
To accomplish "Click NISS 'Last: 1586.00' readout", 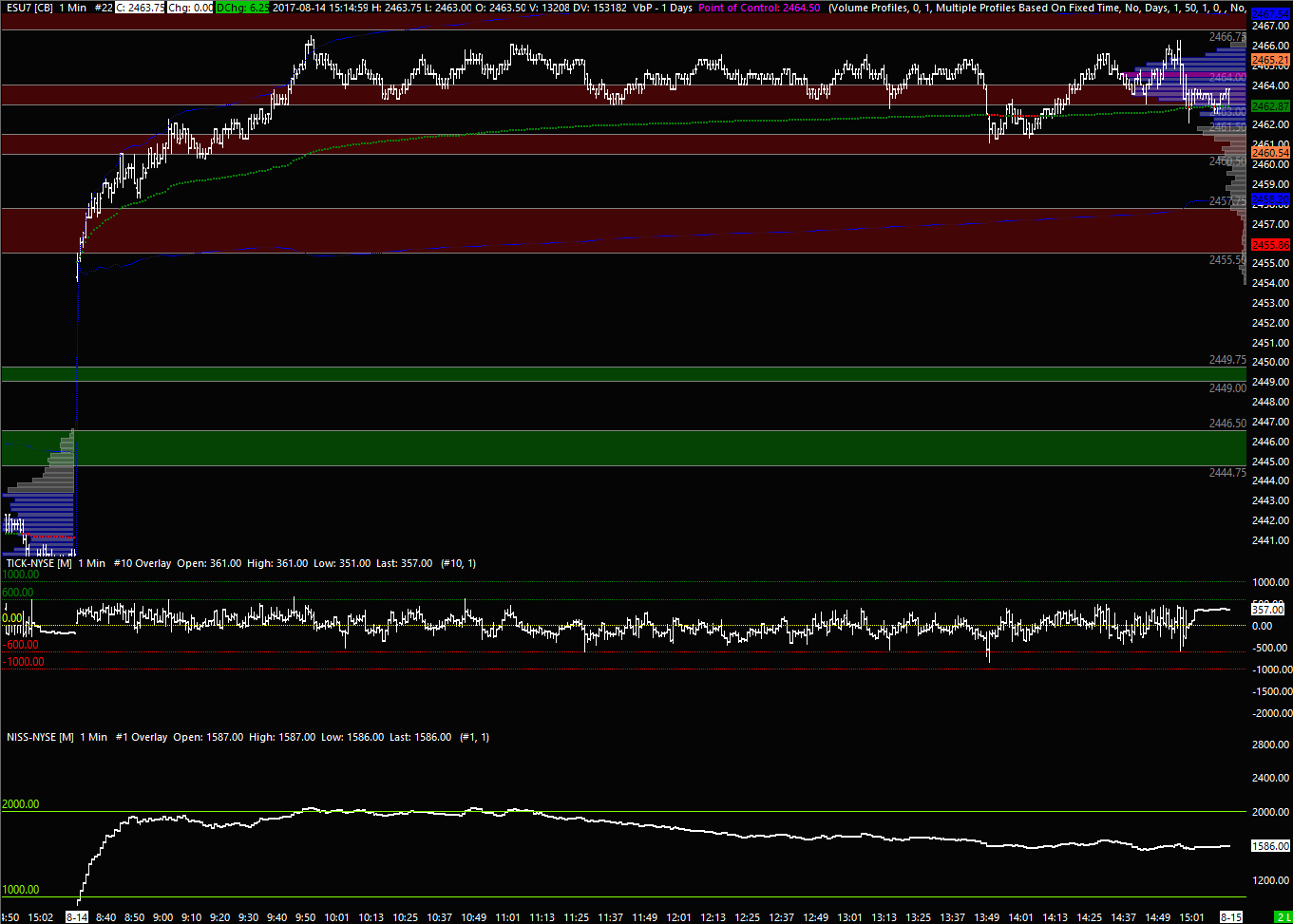I will click(x=420, y=737).
